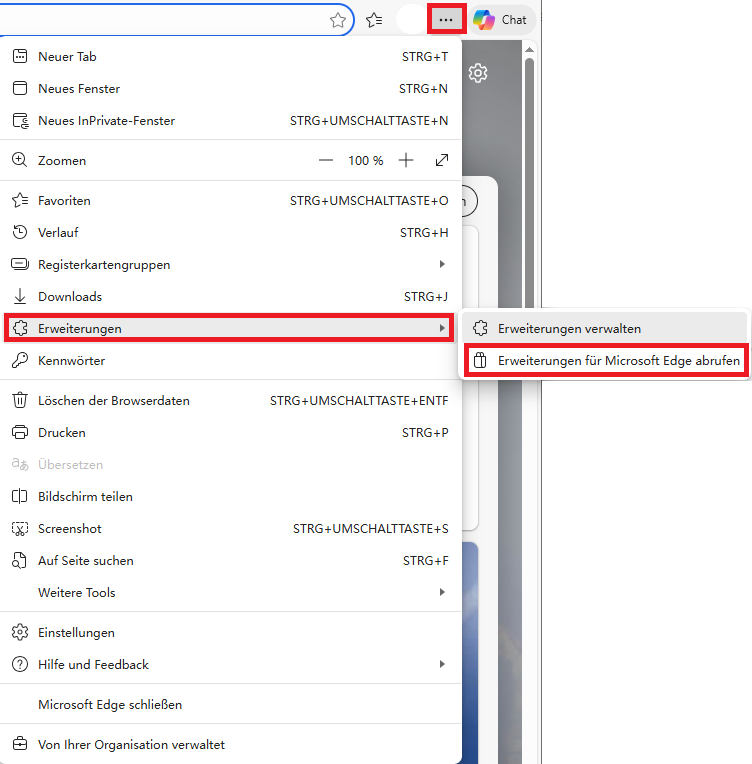The width and height of the screenshot is (752, 764).
Task: Open Kennwörter entry
Action: (x=231, y=361)
